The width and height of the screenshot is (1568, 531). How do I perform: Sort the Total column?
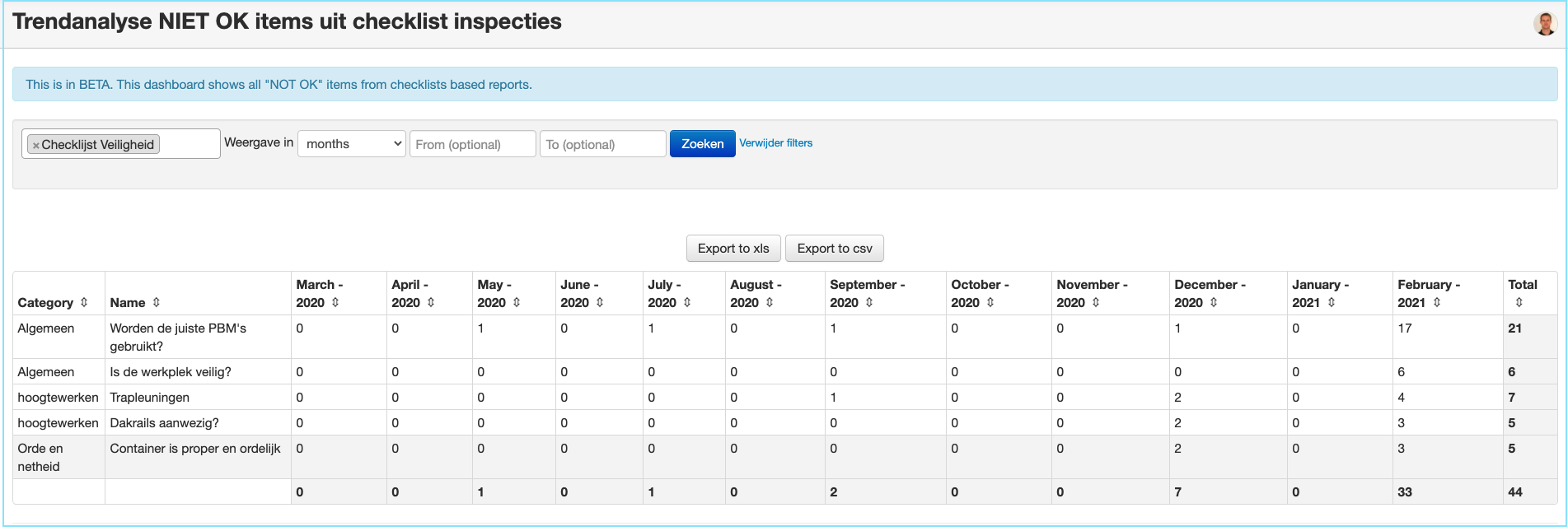[1519, 302]
